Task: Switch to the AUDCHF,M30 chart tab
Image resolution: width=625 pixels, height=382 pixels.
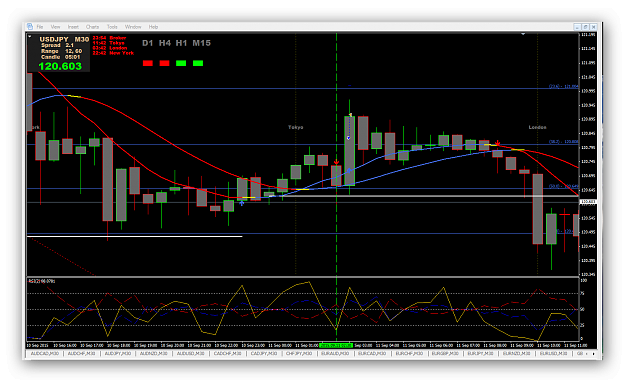Action: 81,354
